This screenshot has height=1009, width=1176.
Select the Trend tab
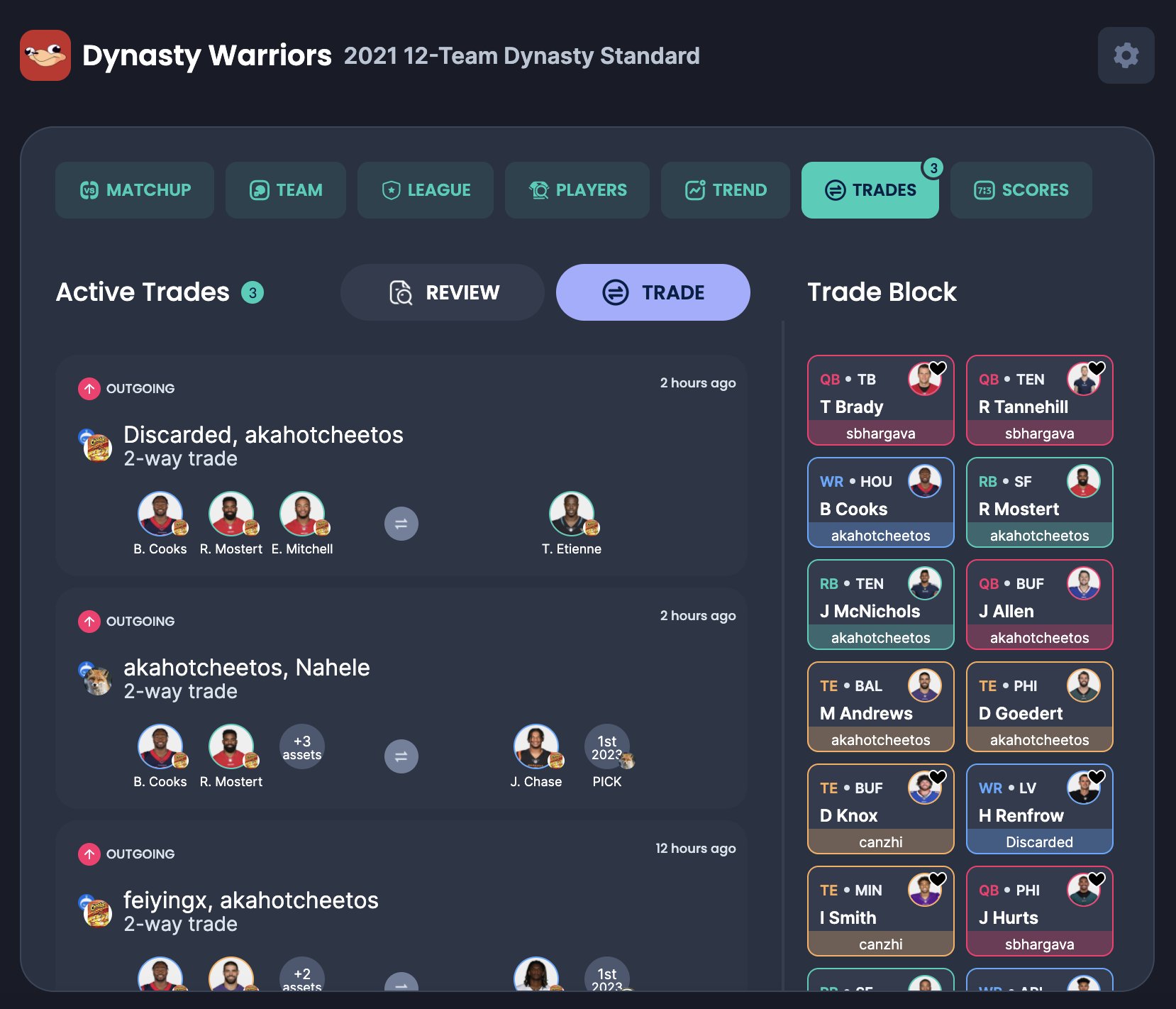click(x=726, y=190)
